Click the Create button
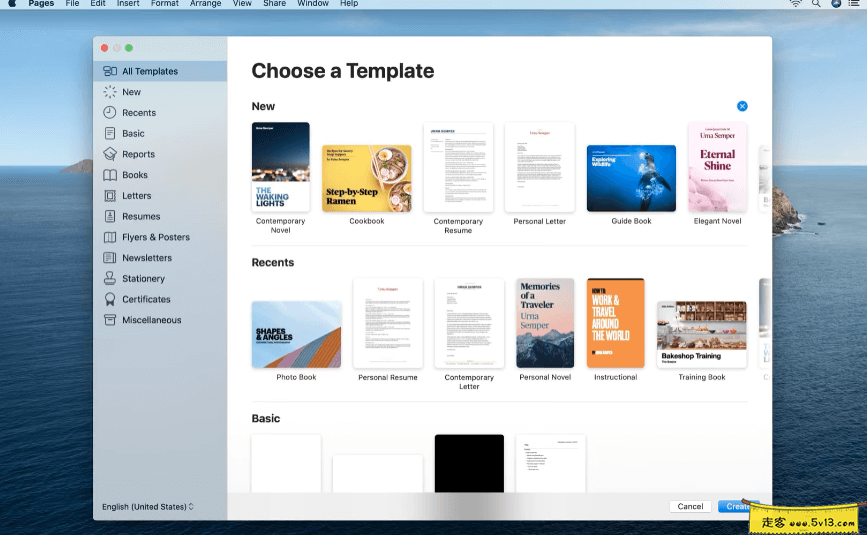 (738, 507)
